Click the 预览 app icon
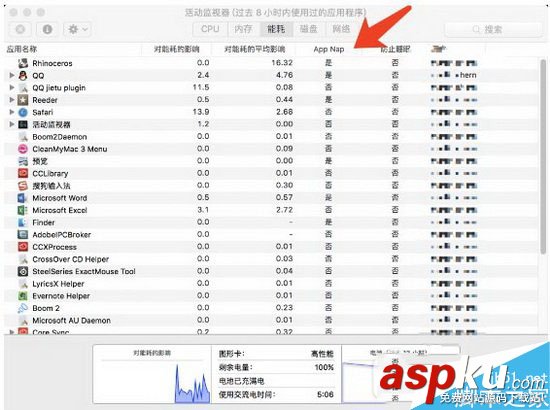The width and height of the screenshot is (550, 410). coord(23,161)
